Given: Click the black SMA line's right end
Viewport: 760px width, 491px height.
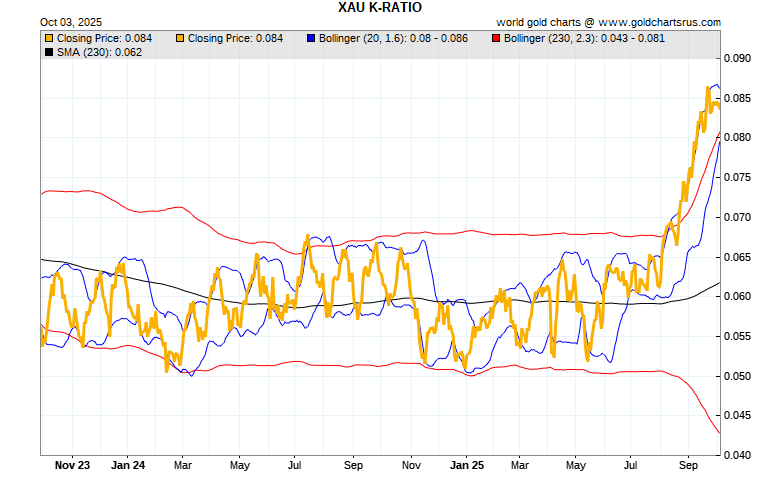Looking at the screenshot, I should [719, 283].
